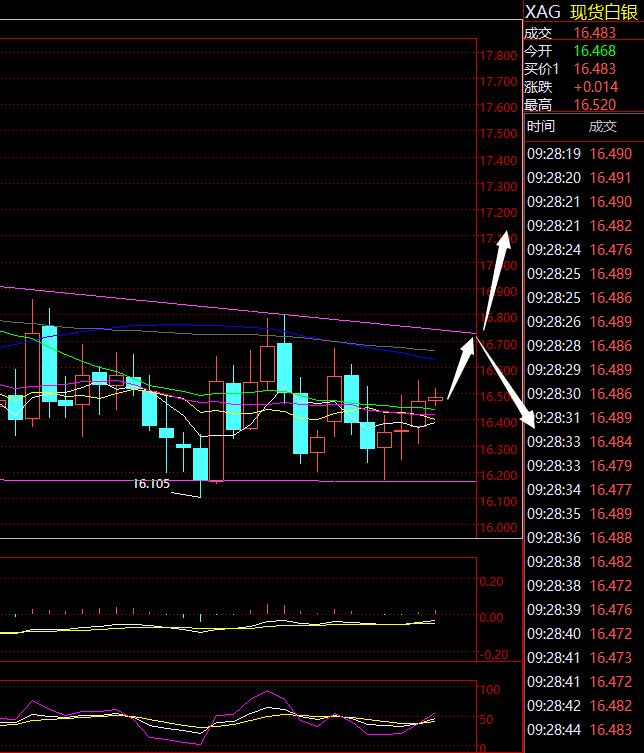Click the 50 level on oscillator axis

coord(489,719)
